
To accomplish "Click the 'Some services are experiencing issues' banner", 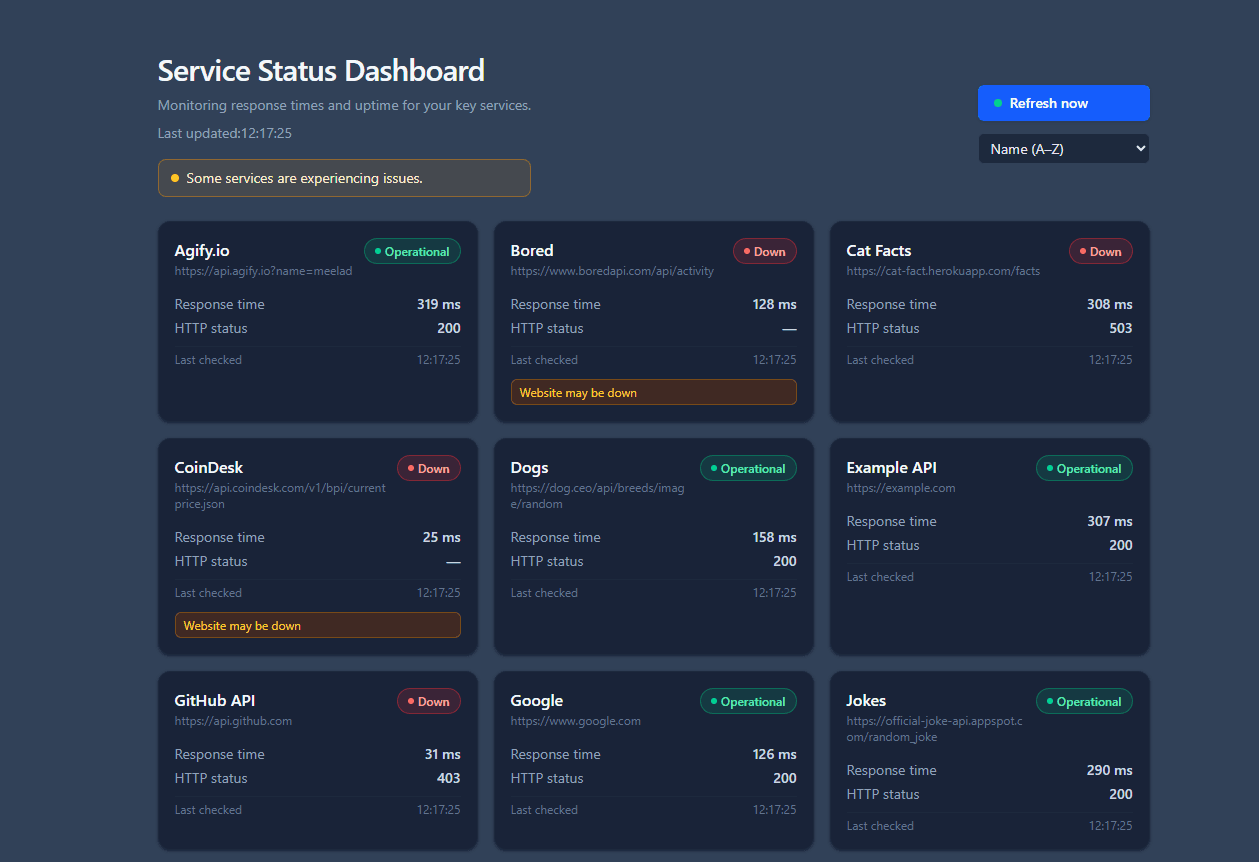I will pyautogui.click(x=344, y=178).
